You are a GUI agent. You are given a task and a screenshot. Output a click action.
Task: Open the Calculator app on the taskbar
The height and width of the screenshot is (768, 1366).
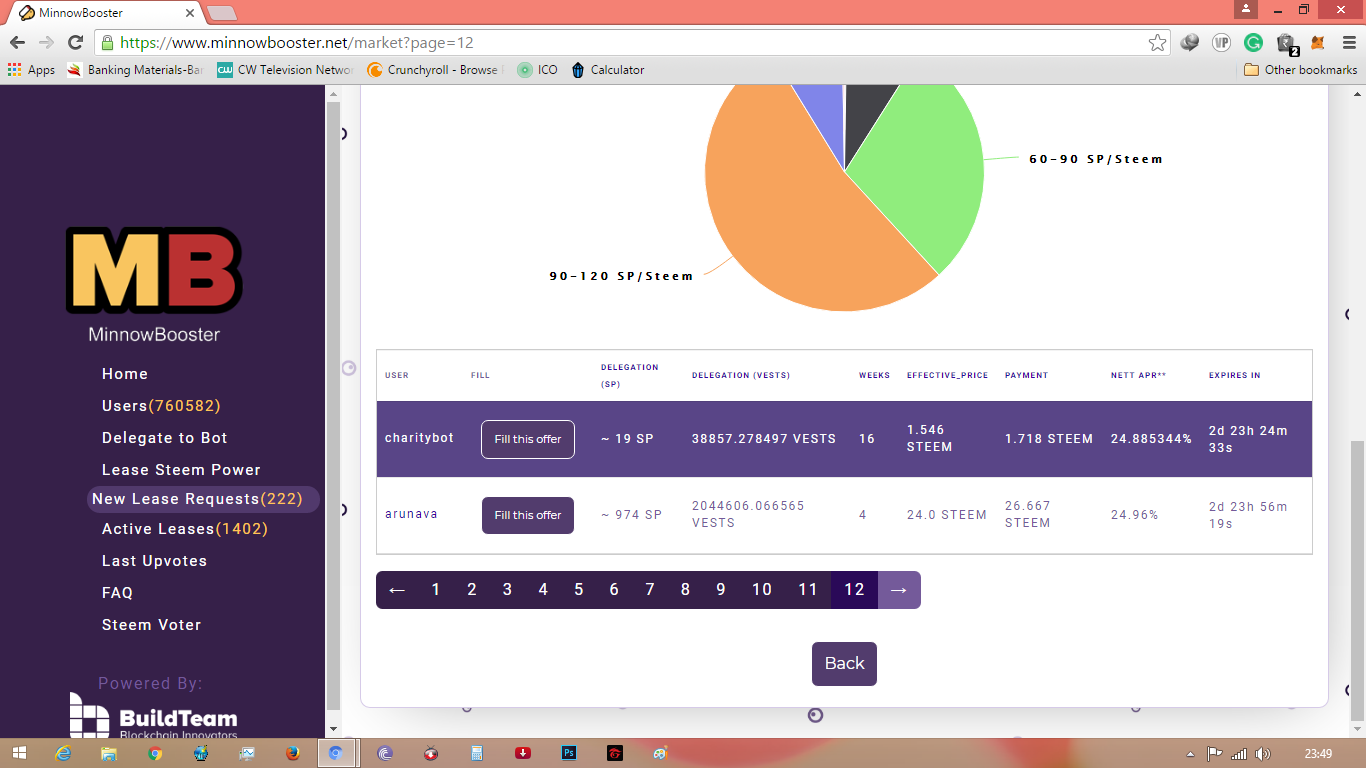coord(477,753)
